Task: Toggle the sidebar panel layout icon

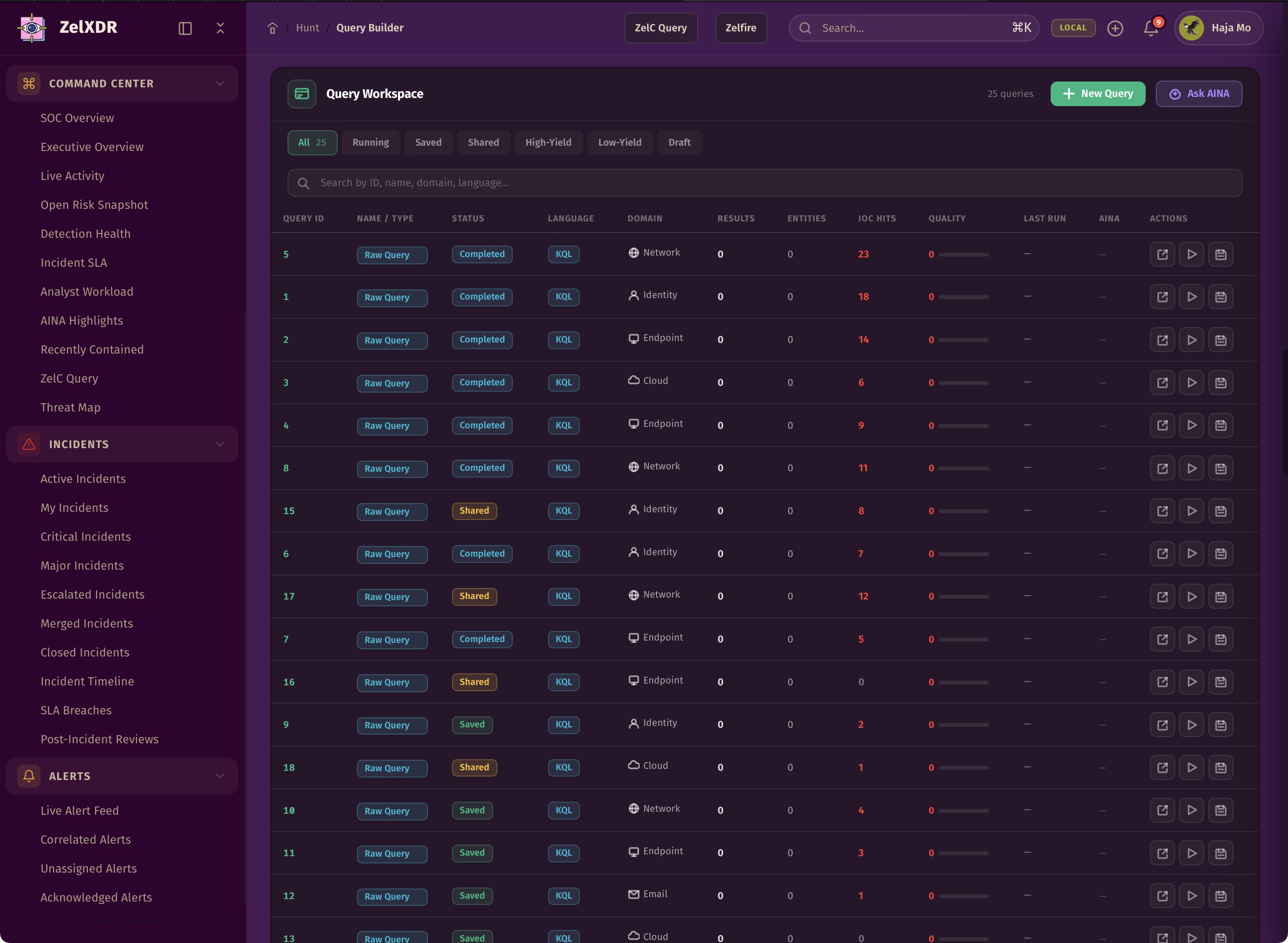Action: [185, 28]
